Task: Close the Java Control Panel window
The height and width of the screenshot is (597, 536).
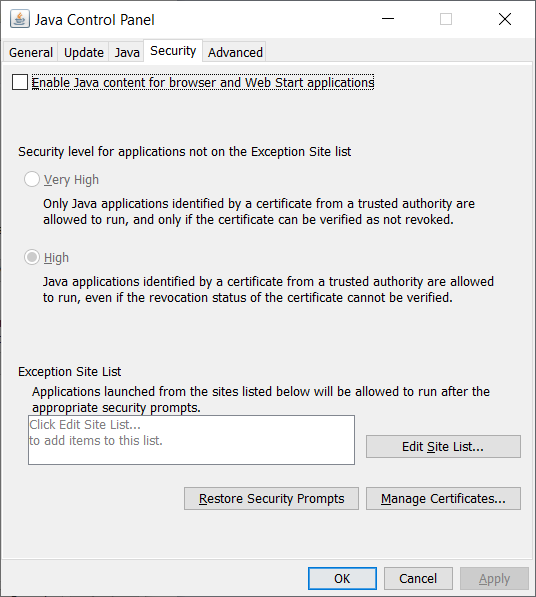Action: (x=505, y=19)
